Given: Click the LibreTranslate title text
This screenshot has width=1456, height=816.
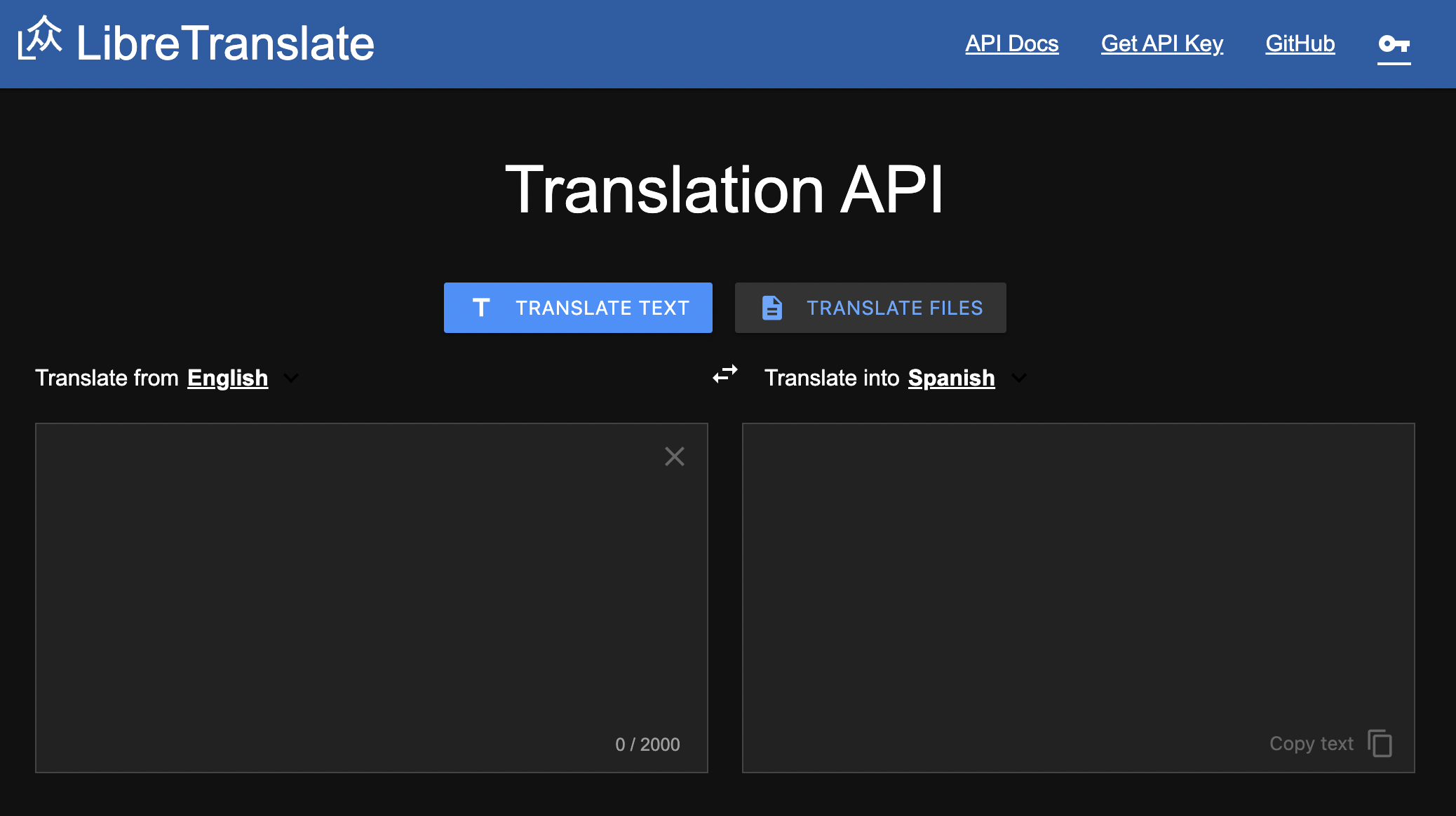Looking at the screenshot, I should (225, 43).
